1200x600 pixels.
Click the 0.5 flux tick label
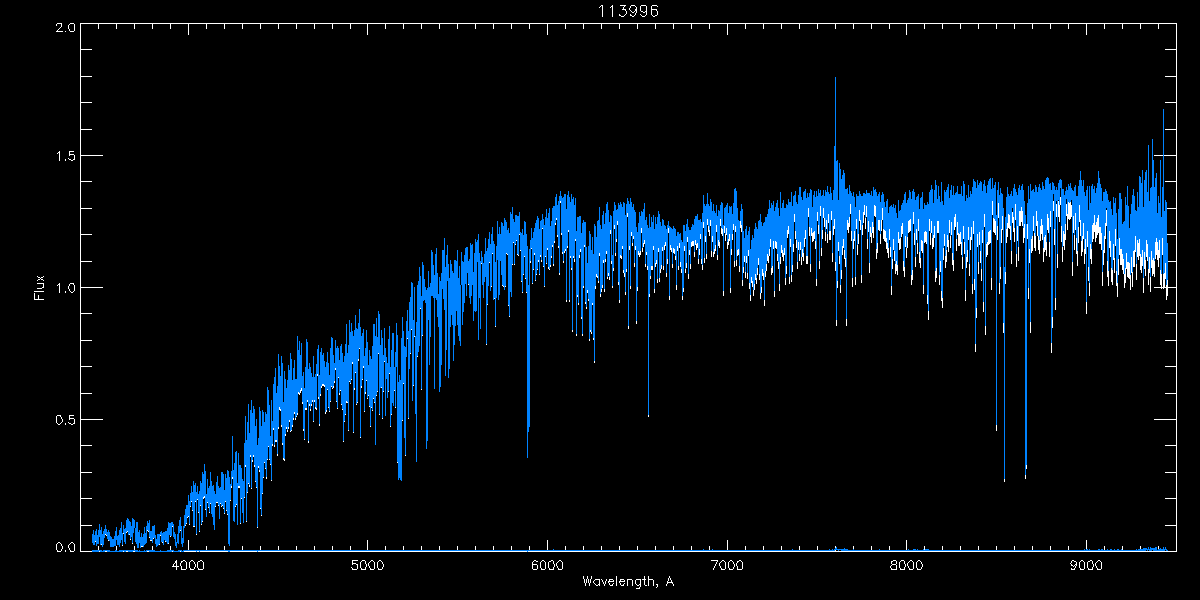click(x=65, y=419)
